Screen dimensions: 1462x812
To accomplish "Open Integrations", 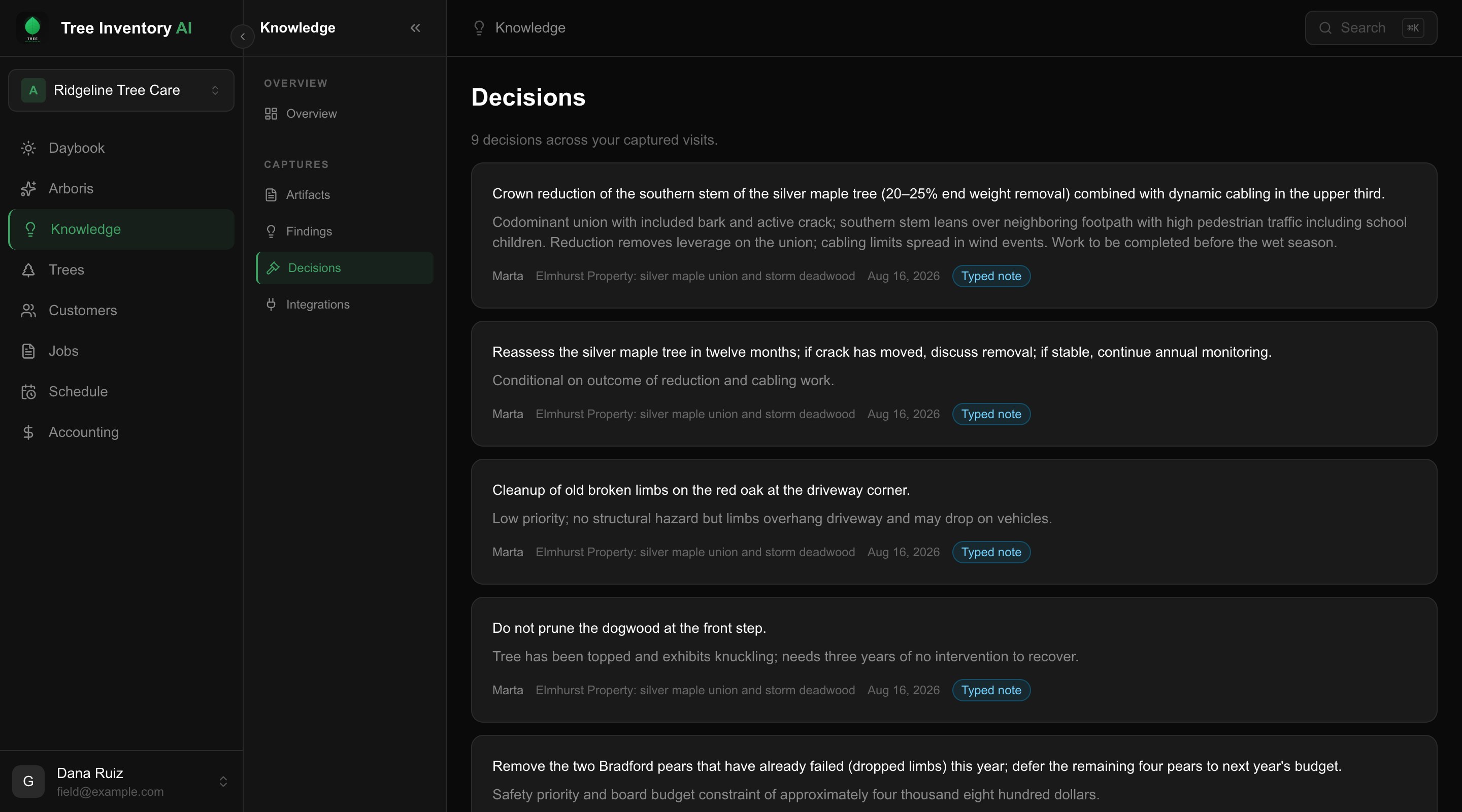I will [x=345, y=304].
